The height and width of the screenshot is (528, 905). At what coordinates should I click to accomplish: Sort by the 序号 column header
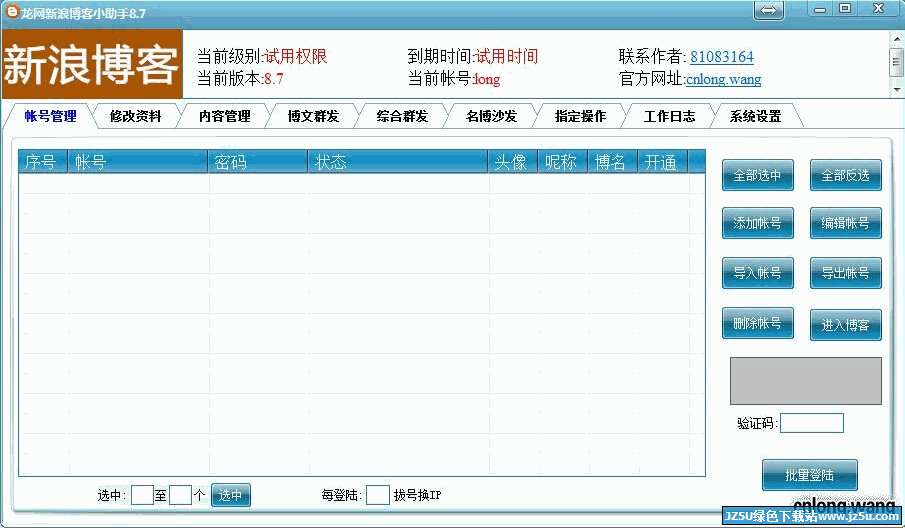pyautogui.click(x=43, y=162)
